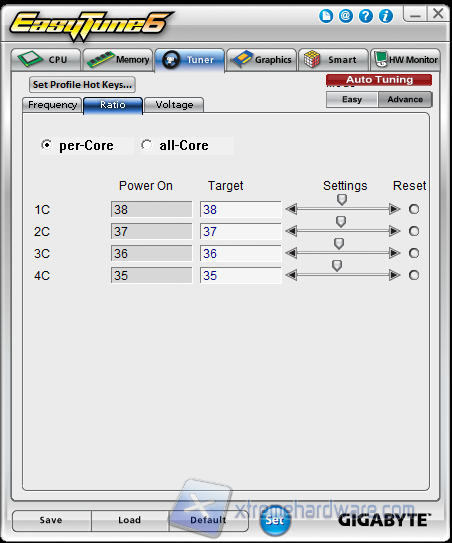Click the blue Set button
Viewport: 452px width, 543px height.
(x=275, y=520)
